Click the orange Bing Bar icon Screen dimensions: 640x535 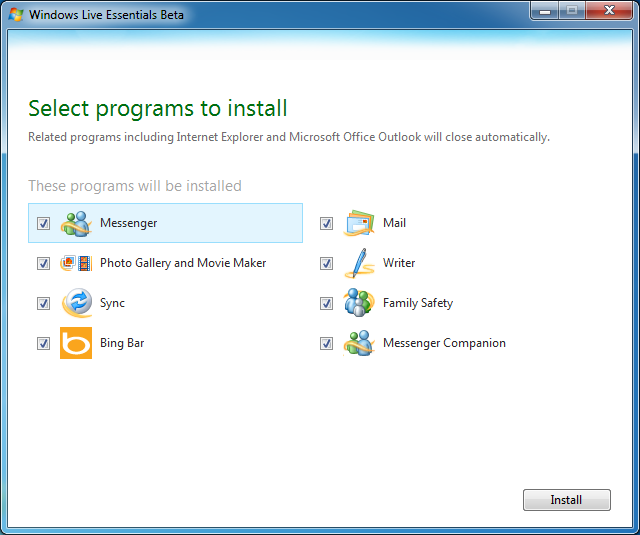[76, 343]
